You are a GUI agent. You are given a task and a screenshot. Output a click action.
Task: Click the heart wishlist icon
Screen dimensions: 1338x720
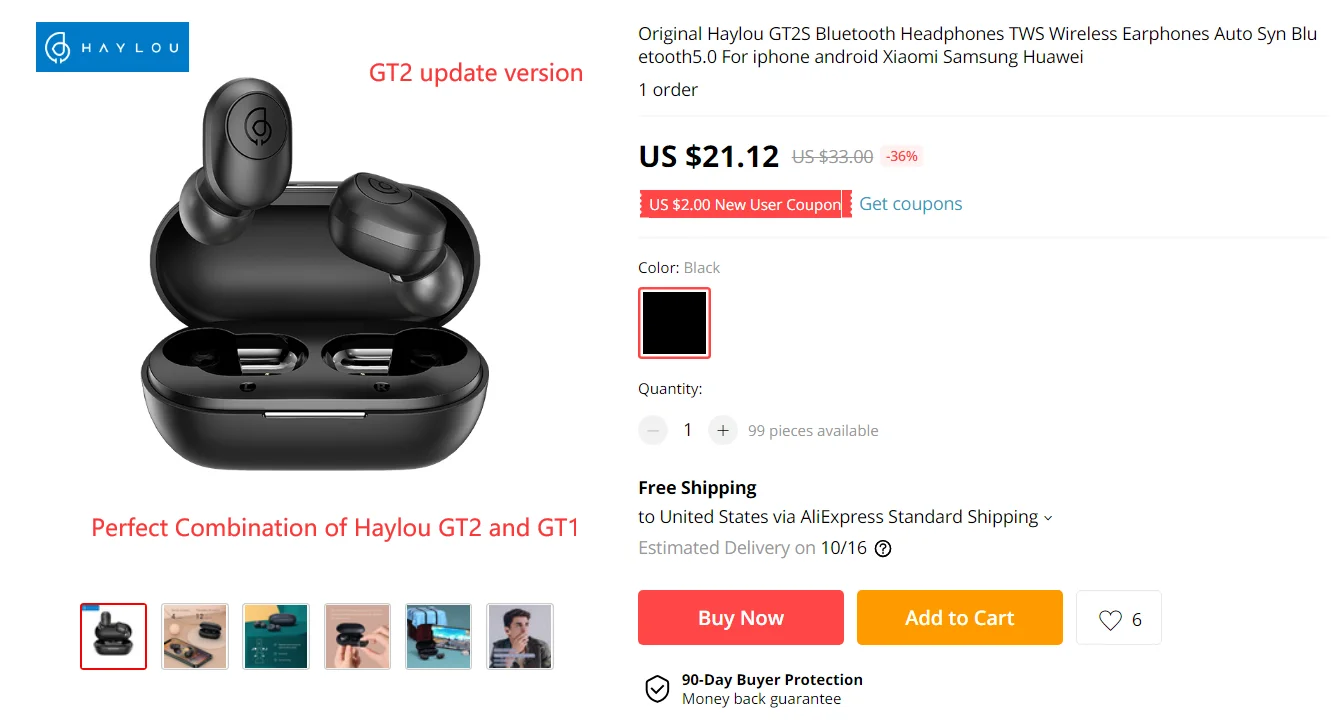1110,620
